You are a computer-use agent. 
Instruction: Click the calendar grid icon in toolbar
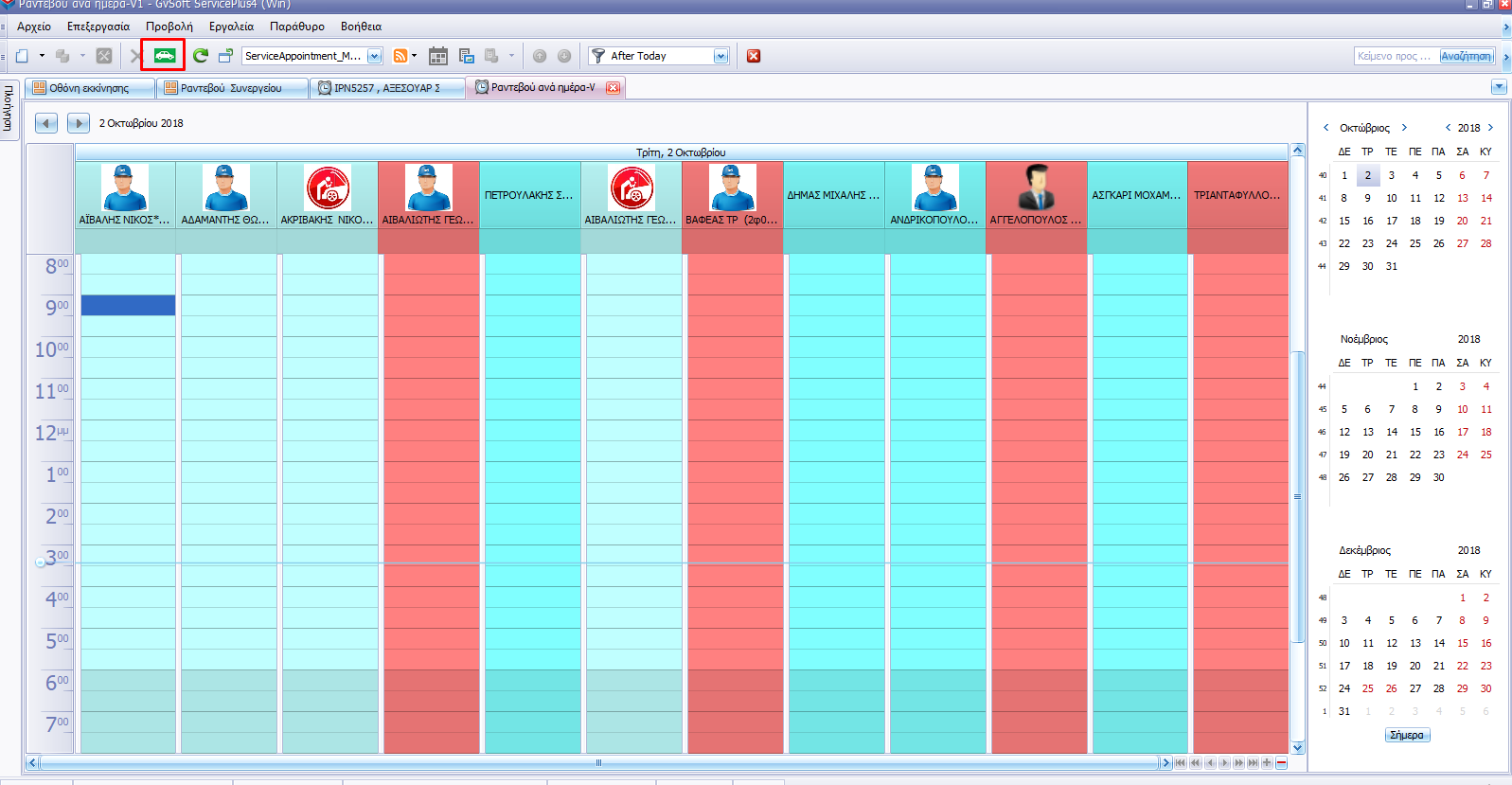pyautogui.click(x=437, y=56)
